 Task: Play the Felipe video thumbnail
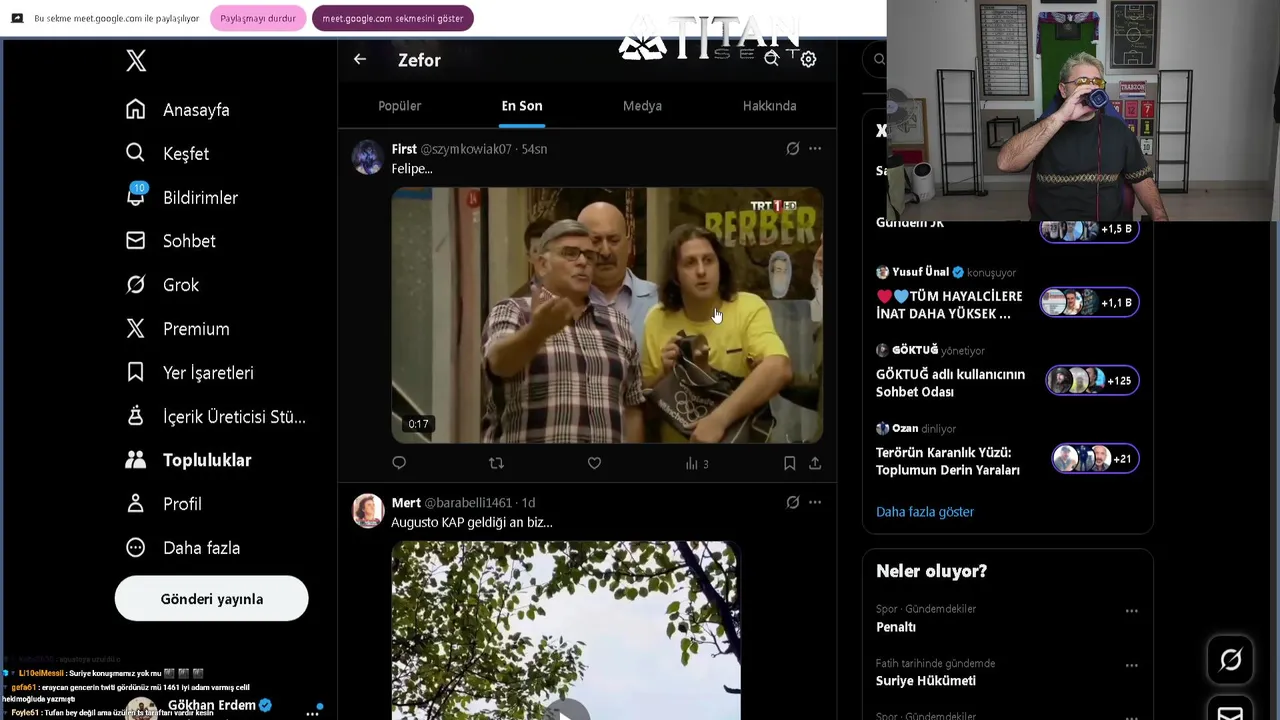click(x=607, y=315)
